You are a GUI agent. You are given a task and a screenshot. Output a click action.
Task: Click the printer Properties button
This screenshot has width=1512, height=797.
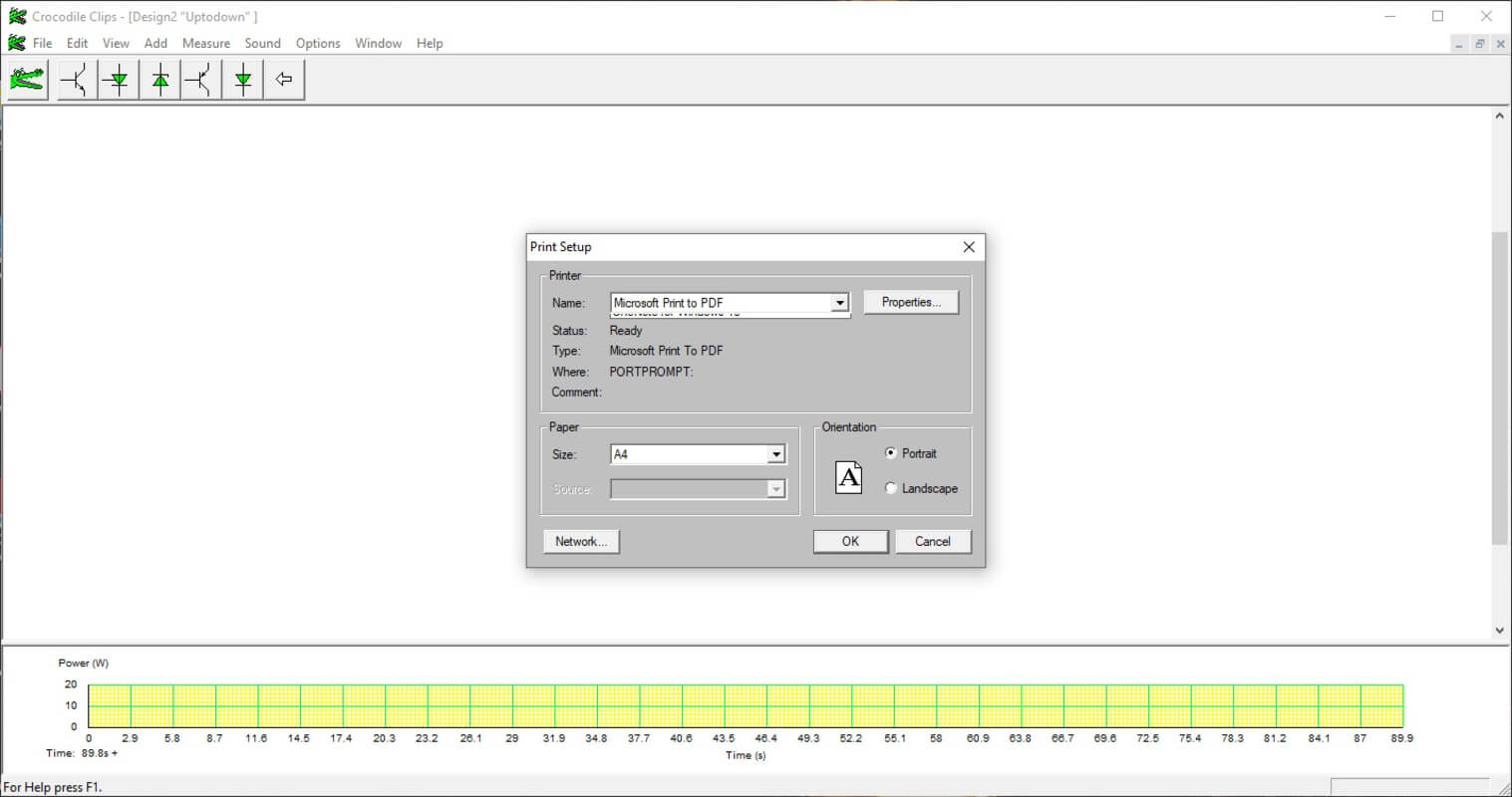(911, 302)
